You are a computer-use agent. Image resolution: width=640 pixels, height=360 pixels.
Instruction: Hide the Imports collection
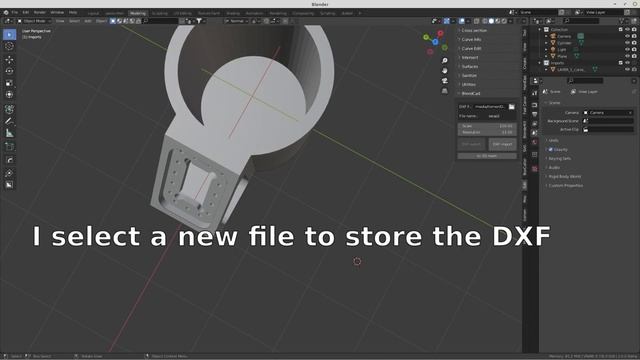627,63
